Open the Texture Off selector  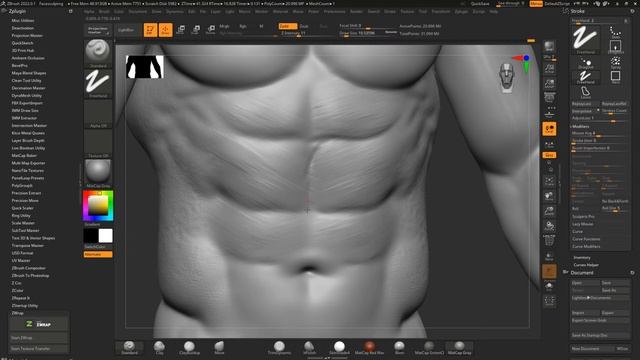98,144
